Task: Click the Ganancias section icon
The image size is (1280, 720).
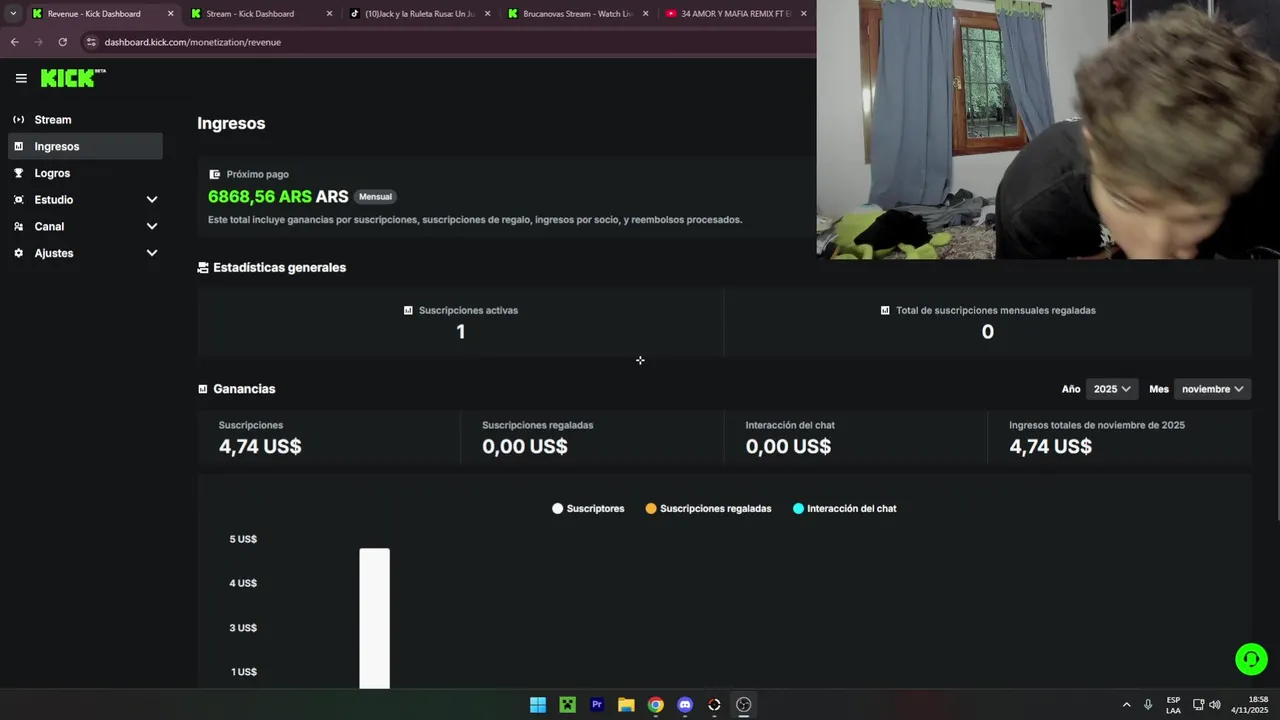Action: pos(203,389)
